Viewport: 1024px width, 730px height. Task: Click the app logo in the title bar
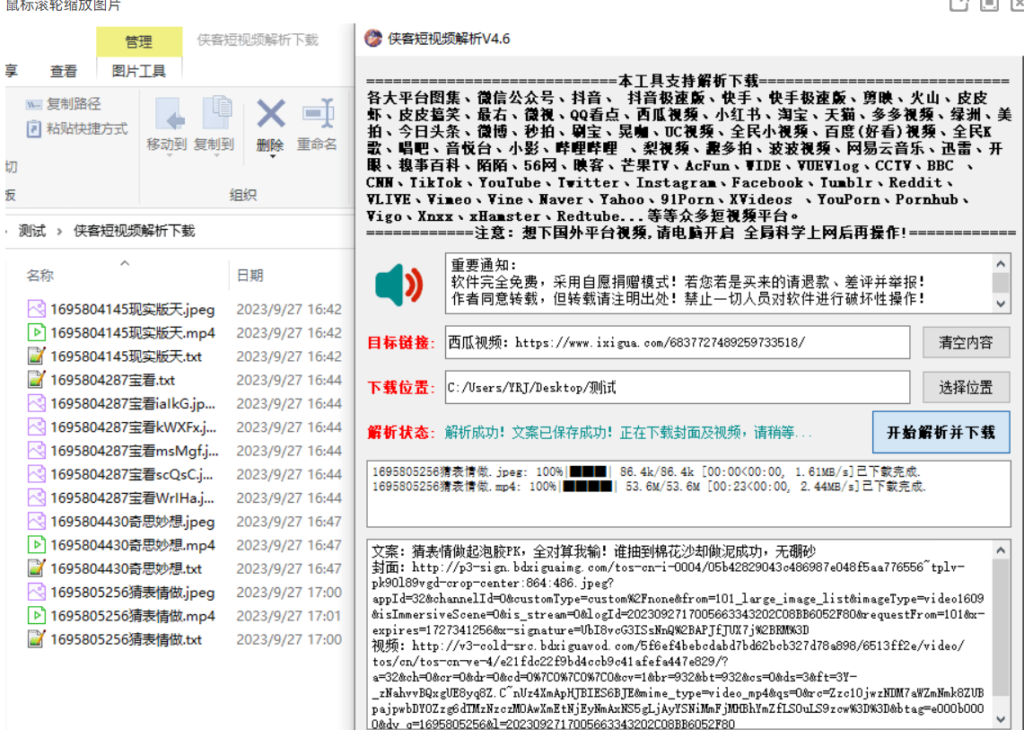pos(373,39)
